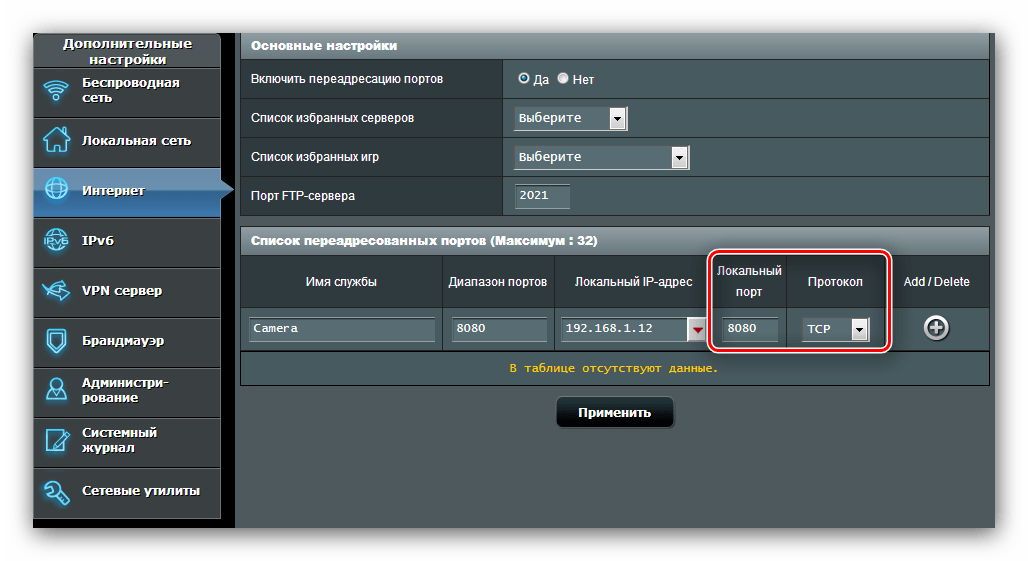
Task: Click the Локальный IP-адрес column header
Action: click(633, 282)
